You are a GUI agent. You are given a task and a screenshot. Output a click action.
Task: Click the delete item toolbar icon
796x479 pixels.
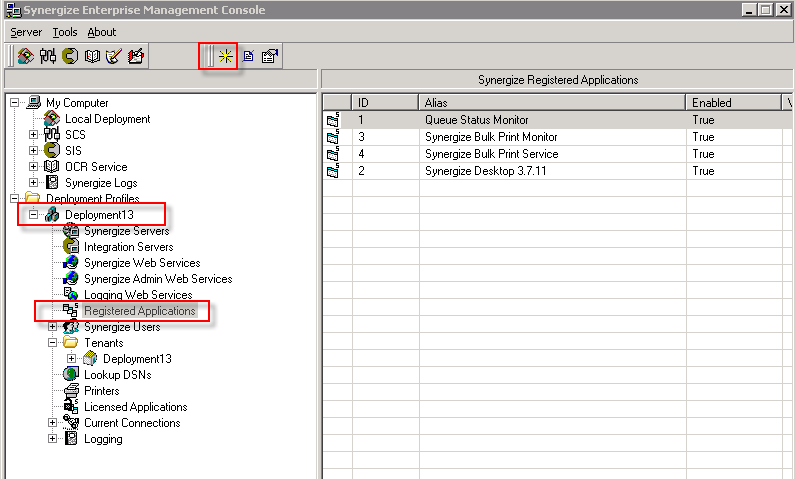248,56
